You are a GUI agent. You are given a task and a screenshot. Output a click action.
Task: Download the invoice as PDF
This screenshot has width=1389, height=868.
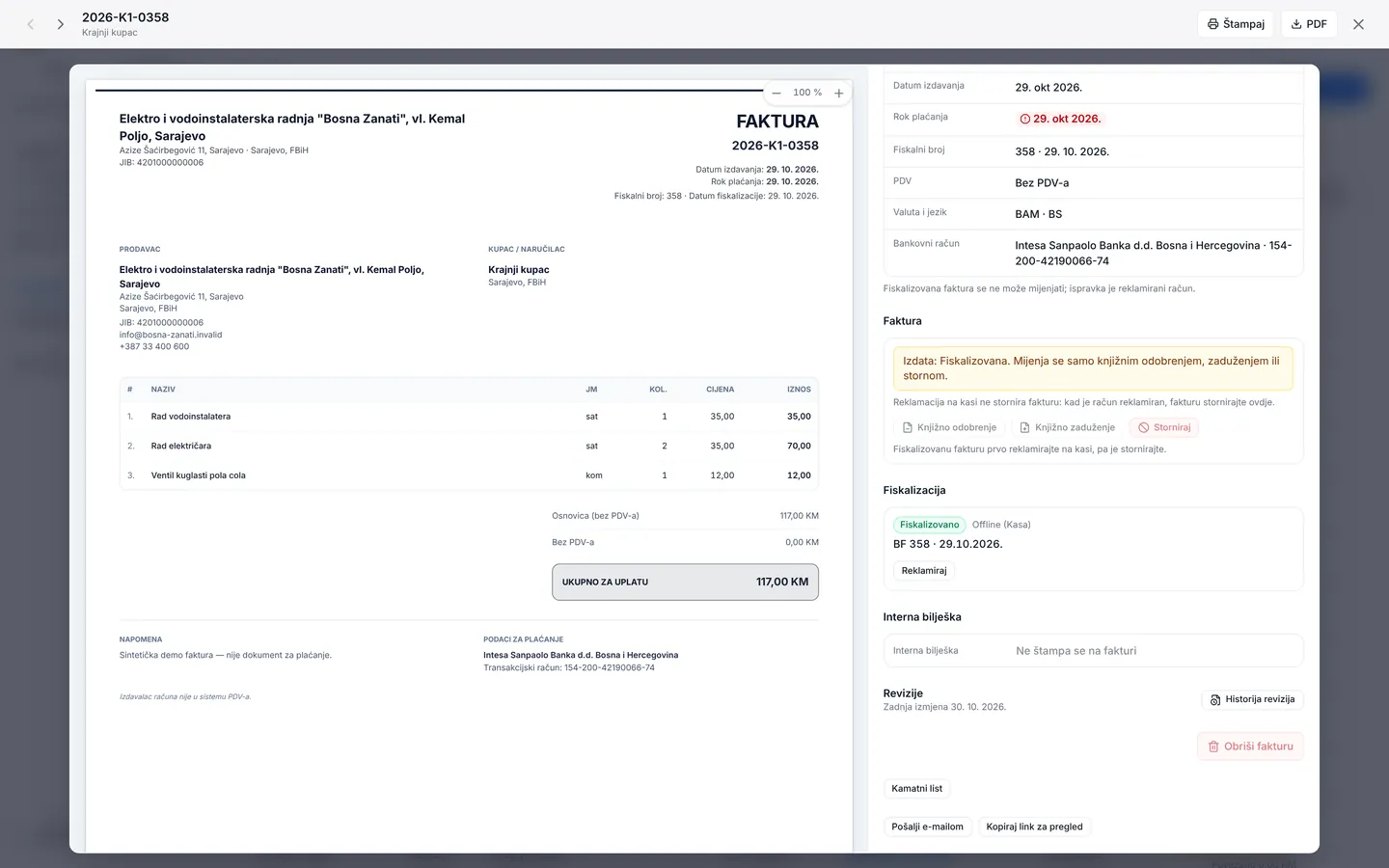pos(1309,24)
